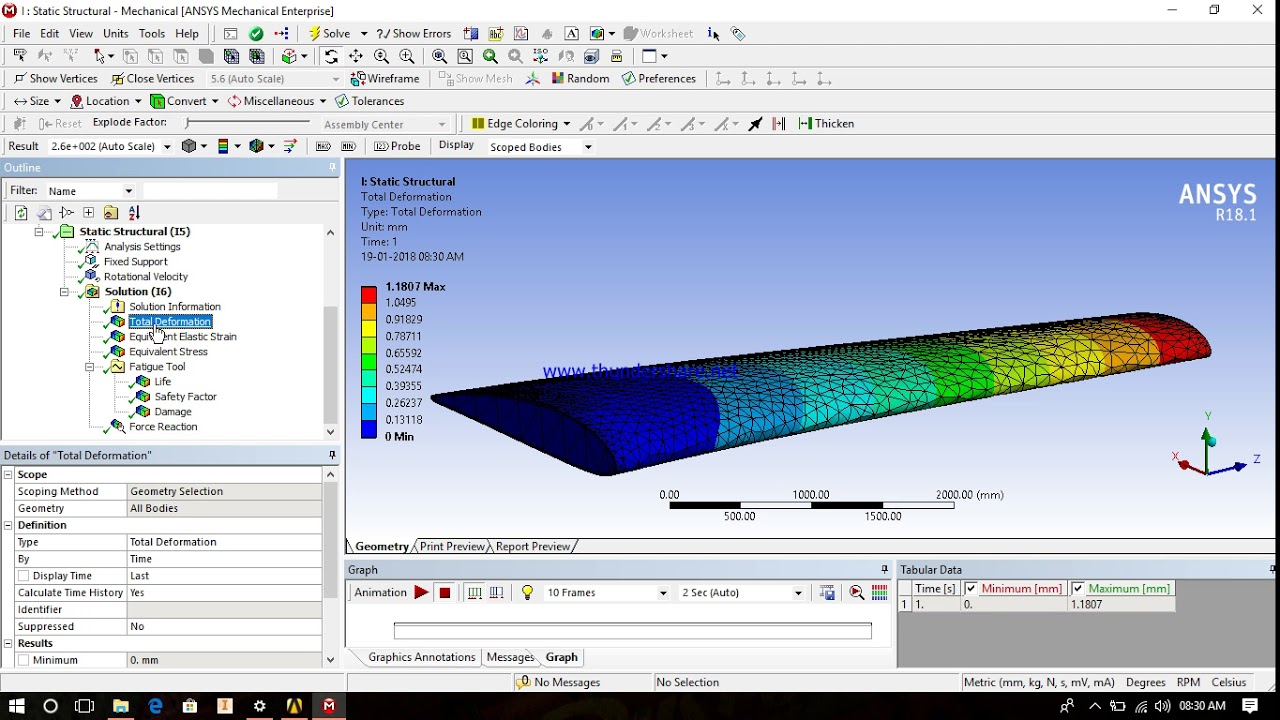The height and width of the screenshot is (720, 1280).
Task: Collapse the Solution (I6) tree node
Action: (64, 292)
